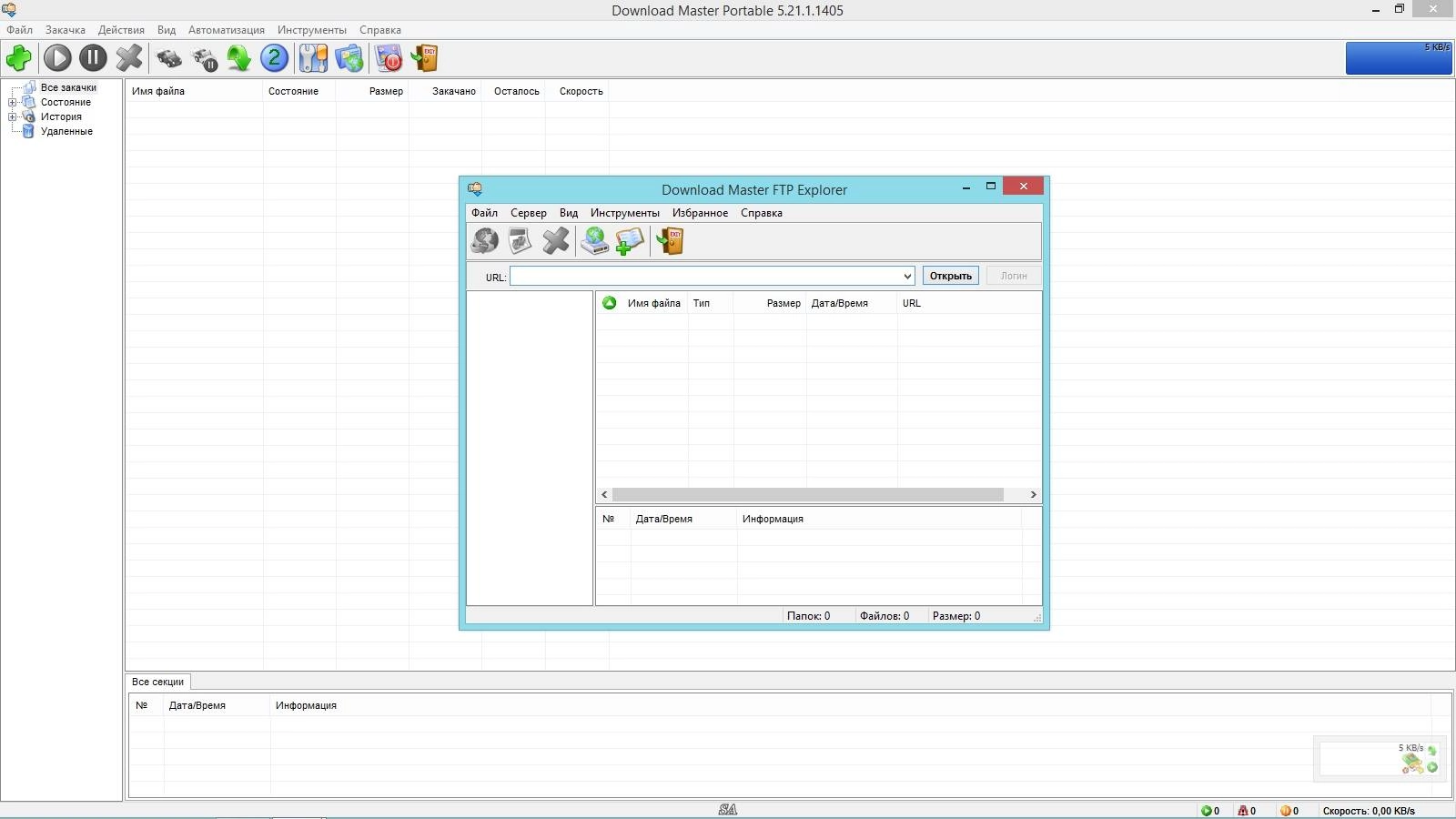Switch to the Все секции tab

pyautogui.click(x=157, y=682)
